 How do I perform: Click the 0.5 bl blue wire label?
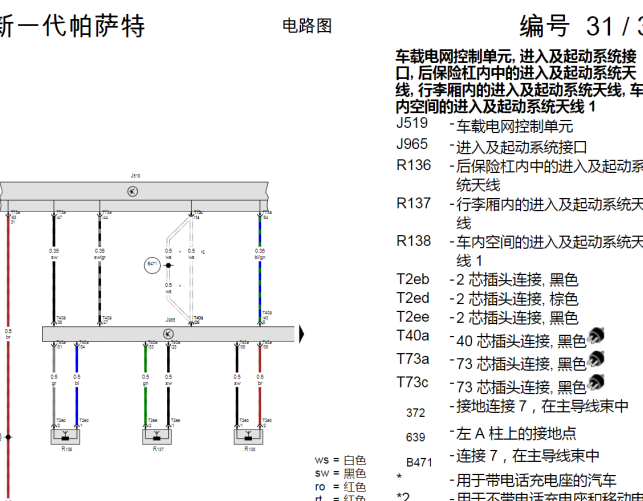click(x=77, y=380)
